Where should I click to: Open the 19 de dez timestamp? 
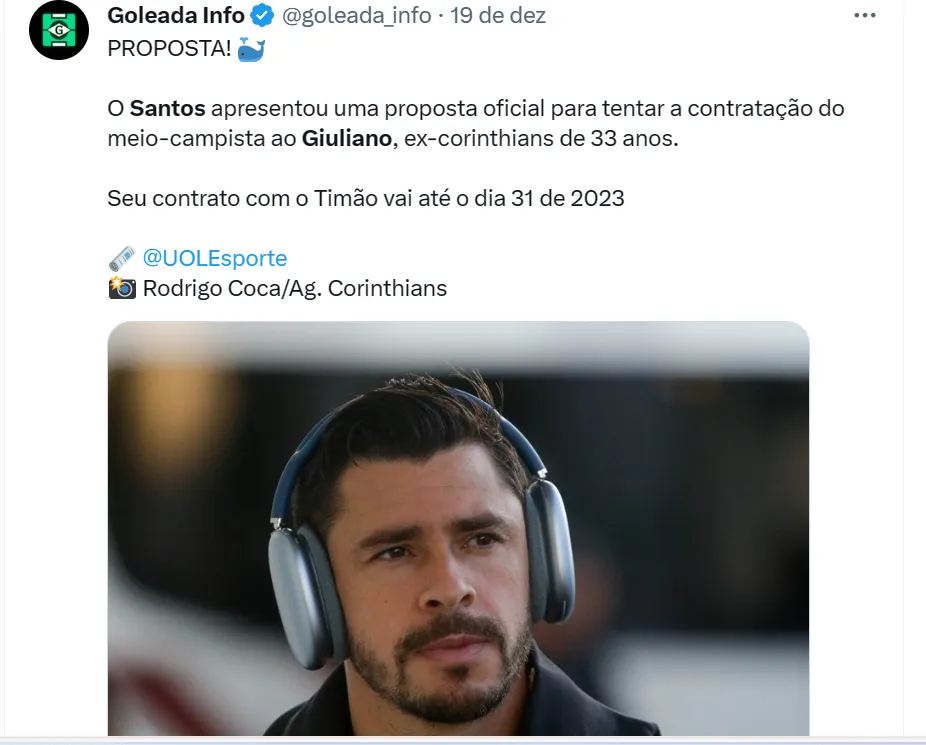point(498,16)
